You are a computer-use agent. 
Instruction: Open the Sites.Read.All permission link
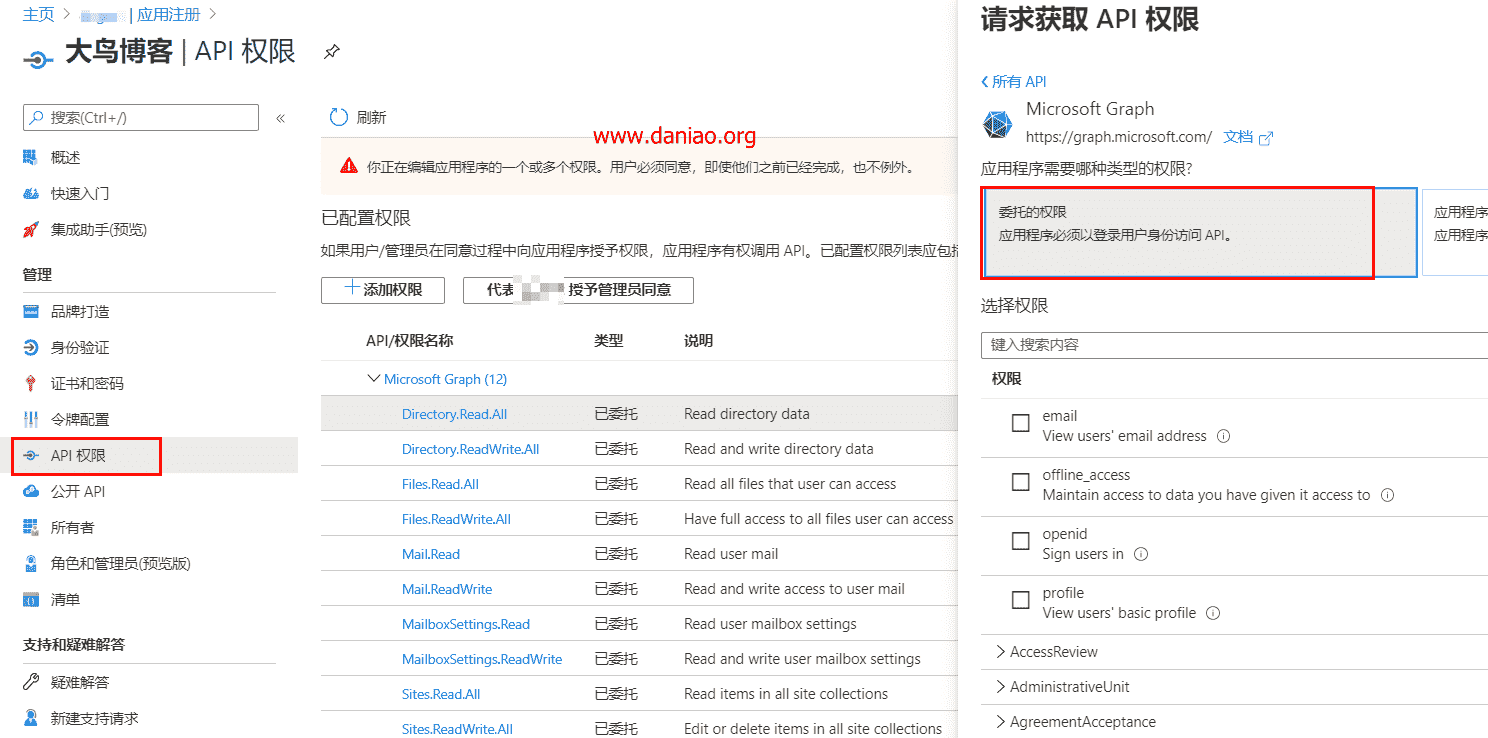[441, 694]
